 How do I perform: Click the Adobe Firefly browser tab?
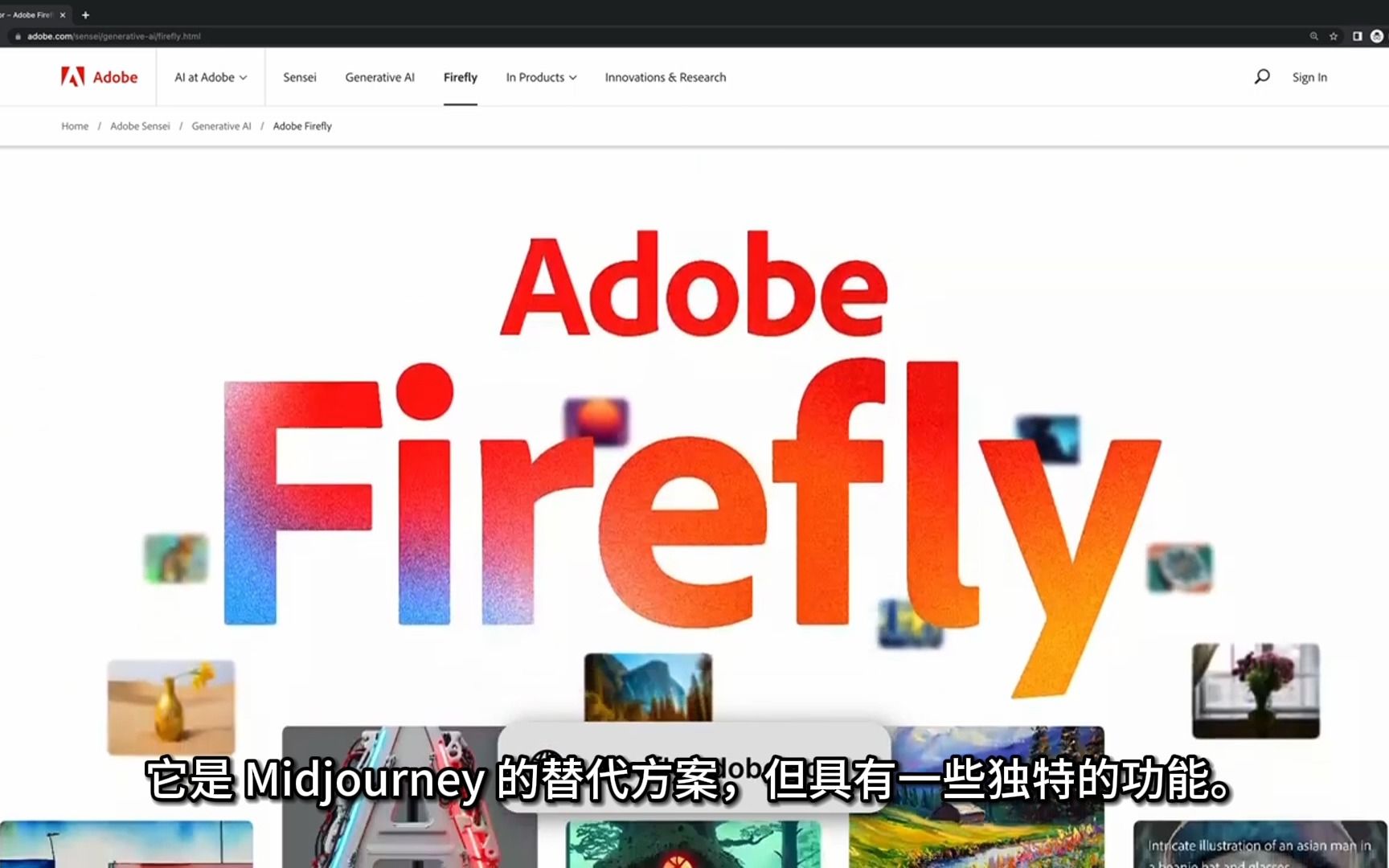(32, 14)
